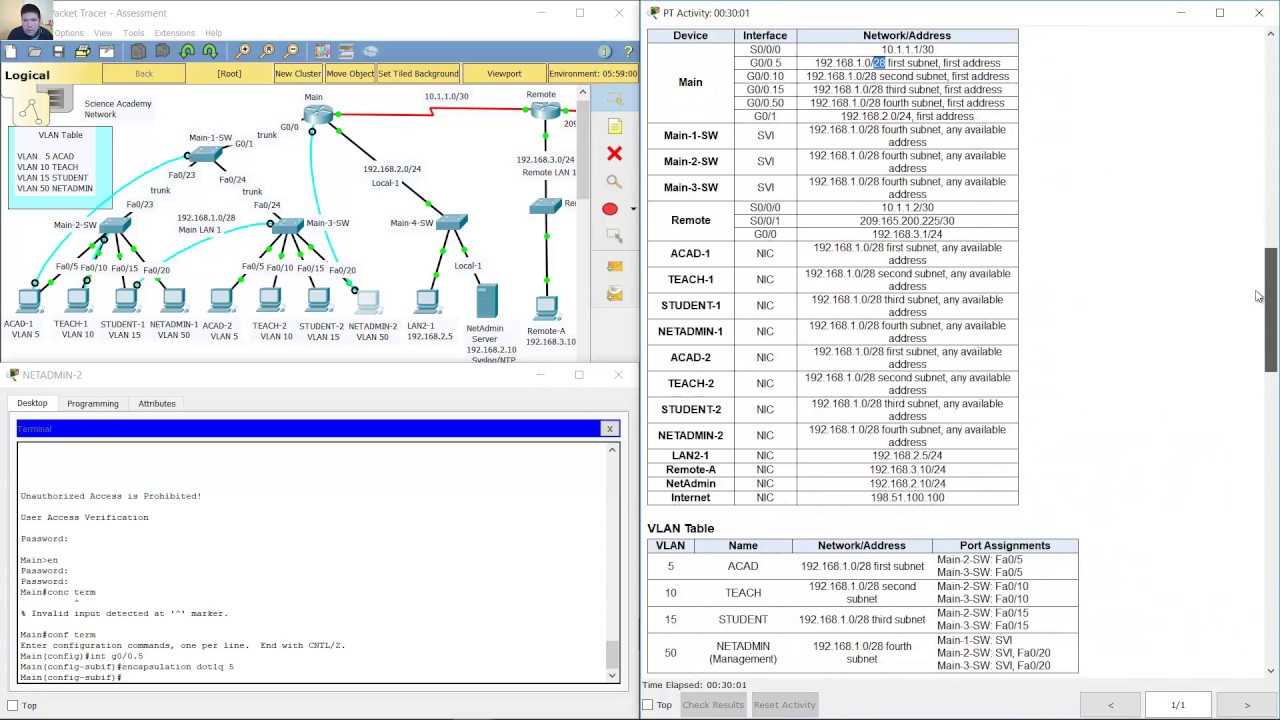Open the Activity Wizard toolbar icon
The height and width of the screenshot is (720, 1280).
pyautogui.click(x=106, y=51)
